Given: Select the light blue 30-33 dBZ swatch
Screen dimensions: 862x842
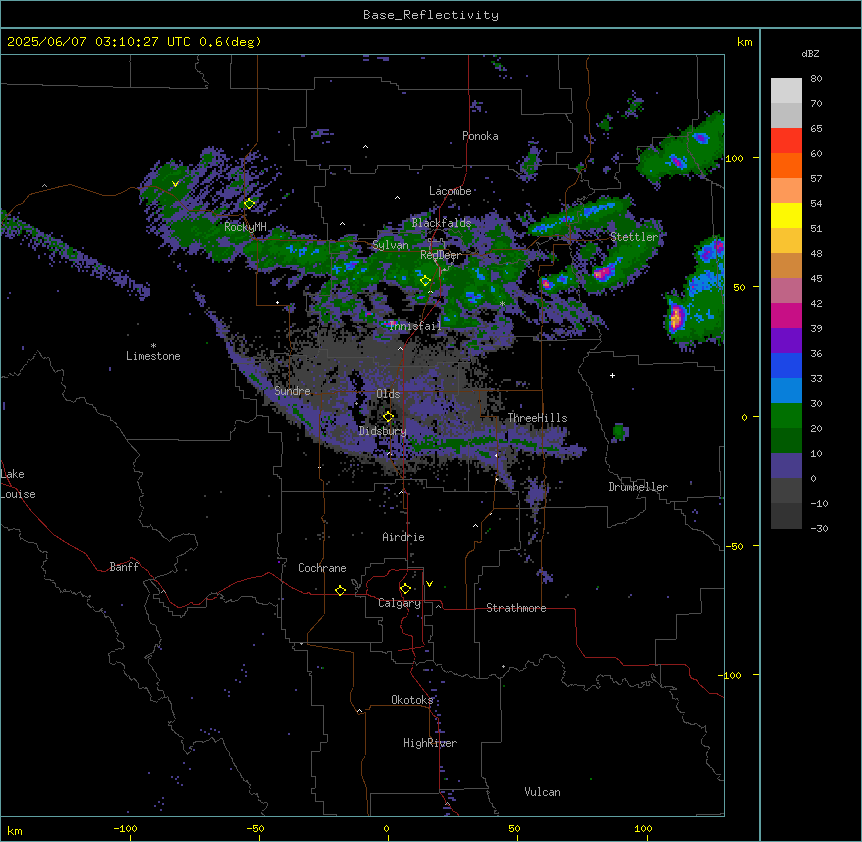Looking at the screenshot, I should tap(786, 391).
